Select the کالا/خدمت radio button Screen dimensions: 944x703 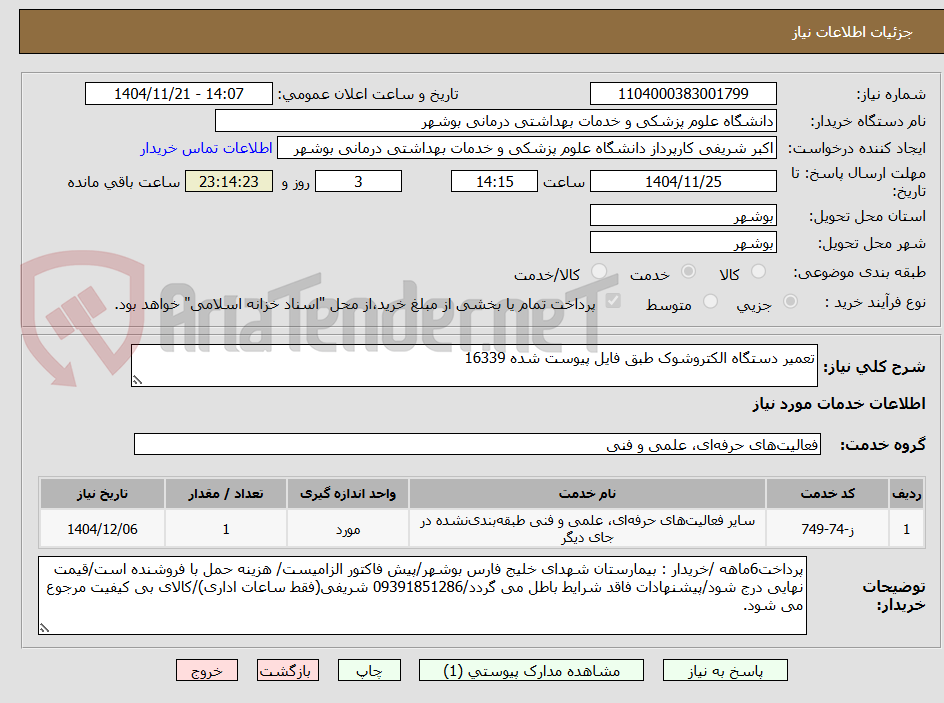[x=599, y=272]
